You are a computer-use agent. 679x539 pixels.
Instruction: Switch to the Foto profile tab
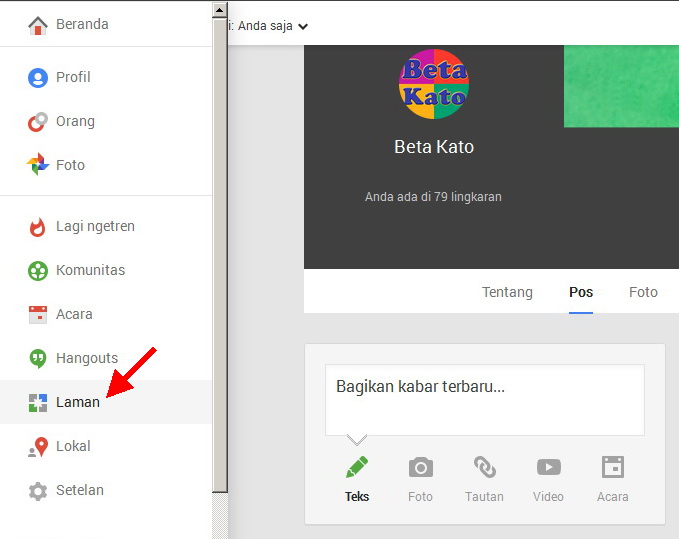(x=643, y=292)
